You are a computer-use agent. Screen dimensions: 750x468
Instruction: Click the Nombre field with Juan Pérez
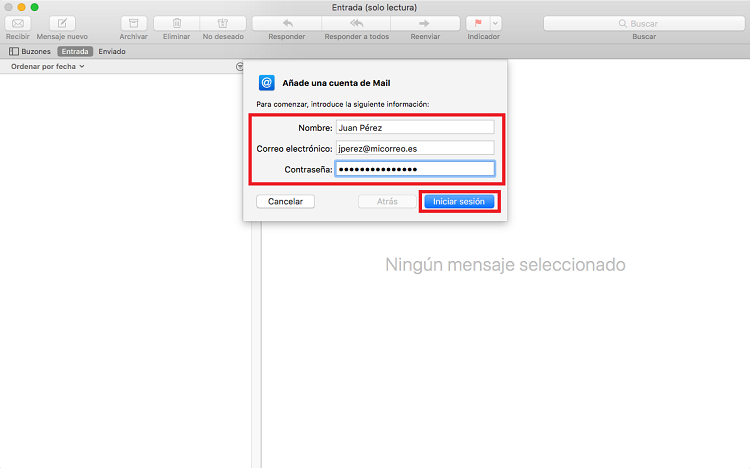(415, 127)
